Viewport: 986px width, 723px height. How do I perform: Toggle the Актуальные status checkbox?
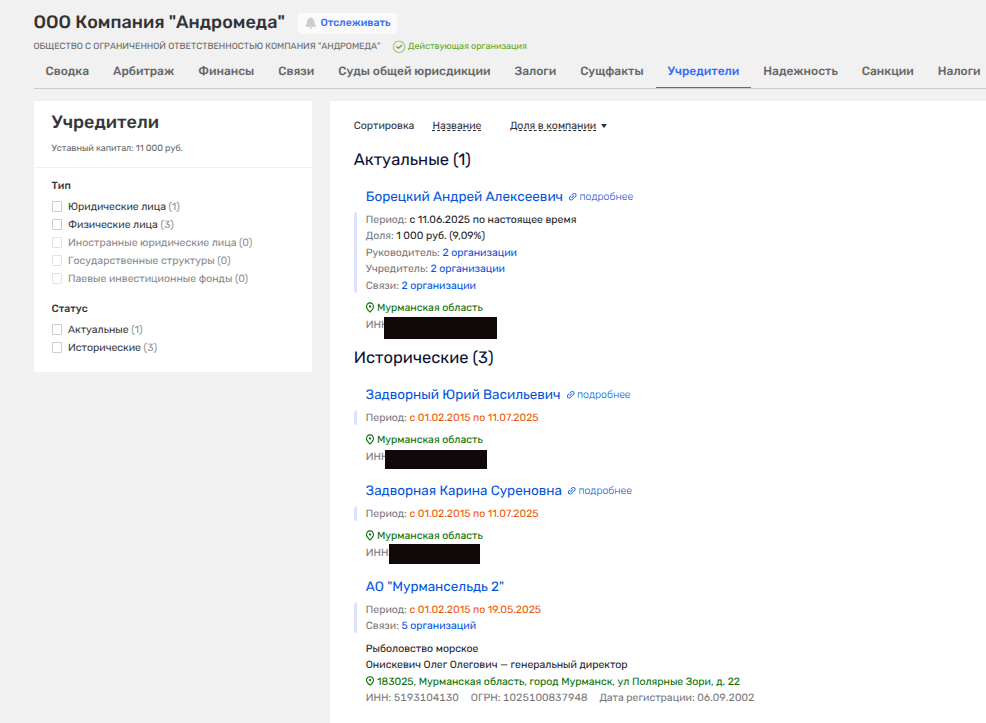57,330
